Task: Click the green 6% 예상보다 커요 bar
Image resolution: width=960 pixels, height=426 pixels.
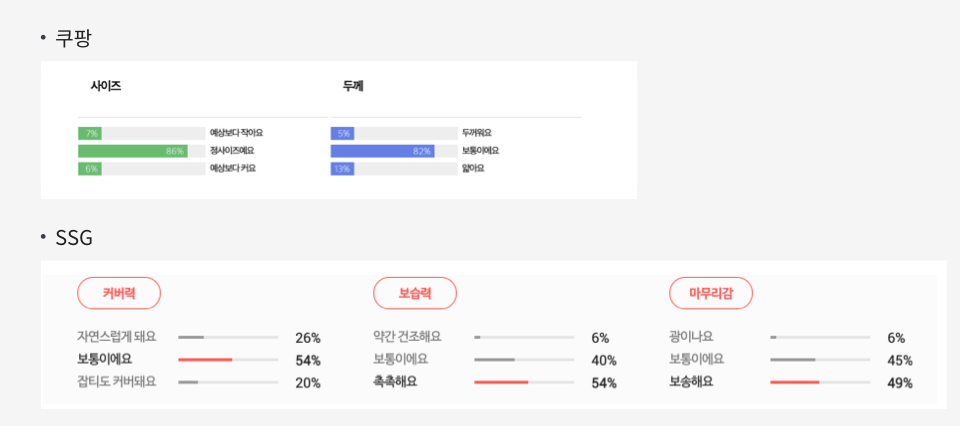Action: click(x=90, y=169)
